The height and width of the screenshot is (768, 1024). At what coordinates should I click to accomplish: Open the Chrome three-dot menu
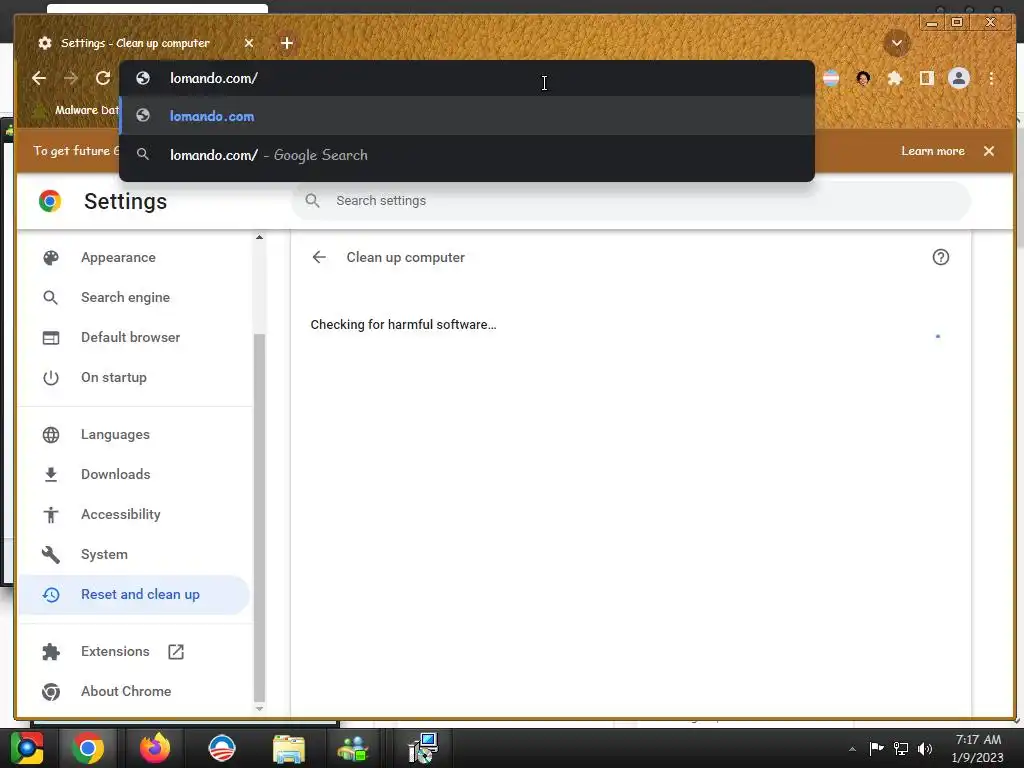coord(991,78)
